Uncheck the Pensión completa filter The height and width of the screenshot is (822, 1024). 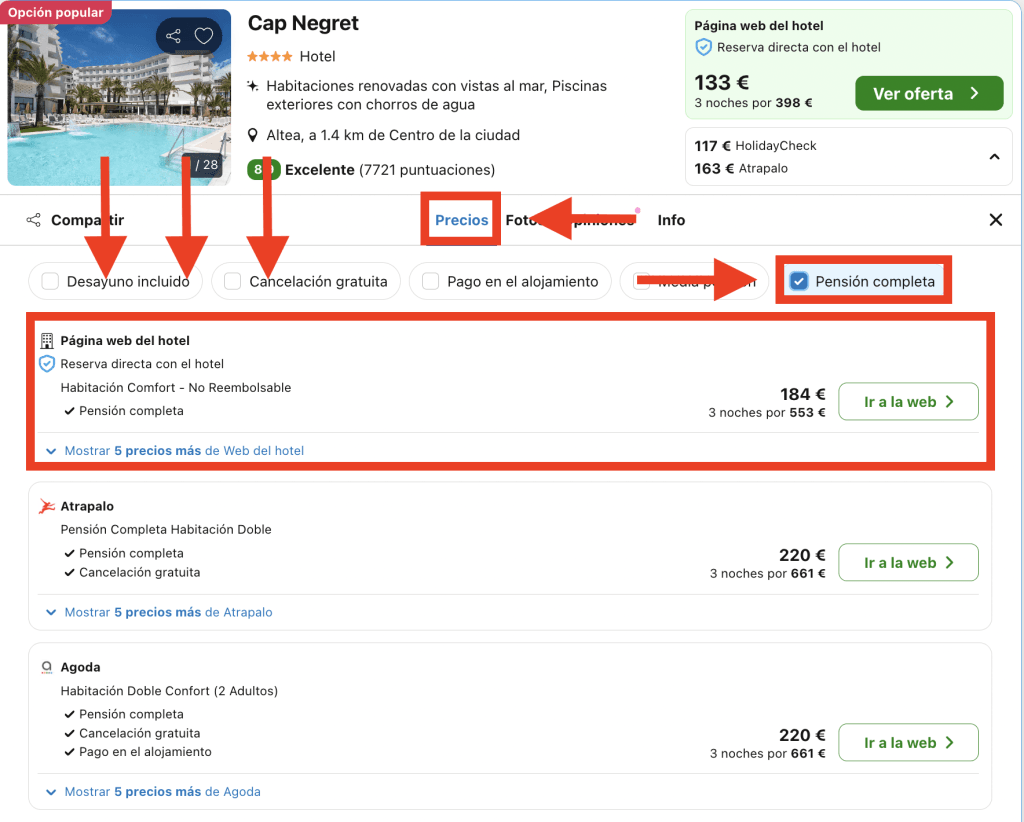pos(799,281)
